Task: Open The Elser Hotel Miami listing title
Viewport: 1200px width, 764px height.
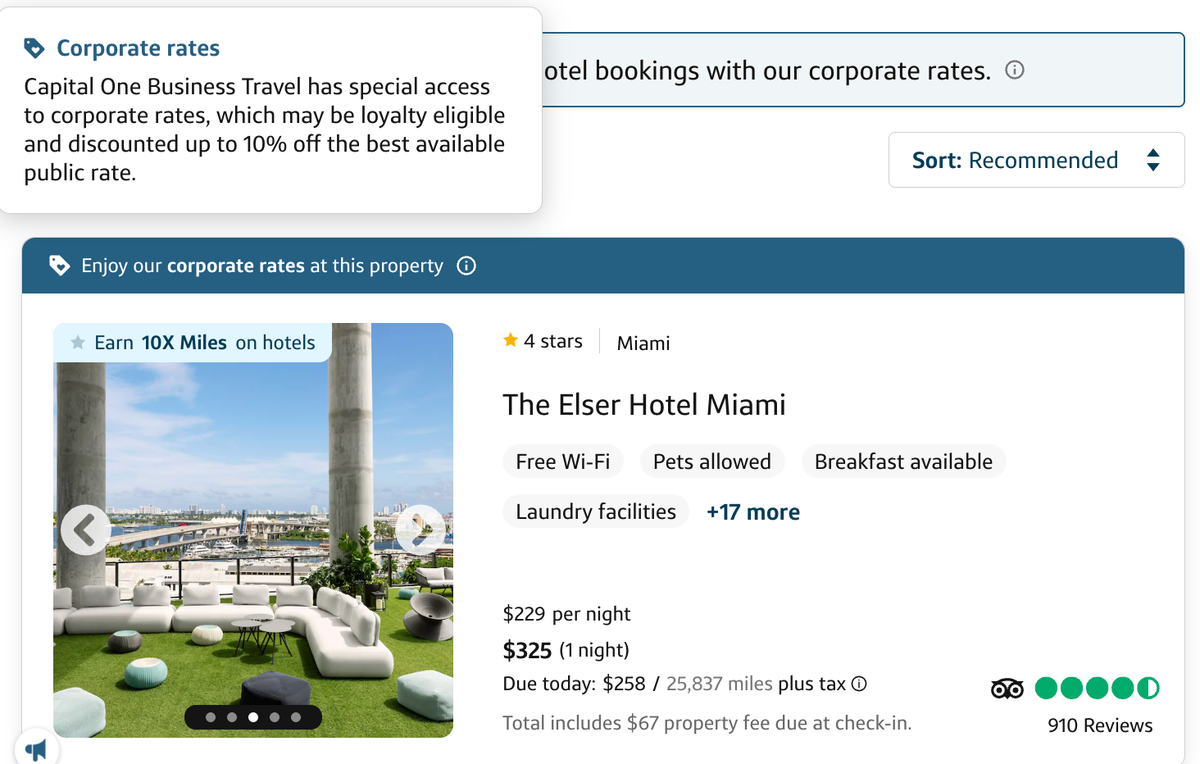Action: click(644, 405)
